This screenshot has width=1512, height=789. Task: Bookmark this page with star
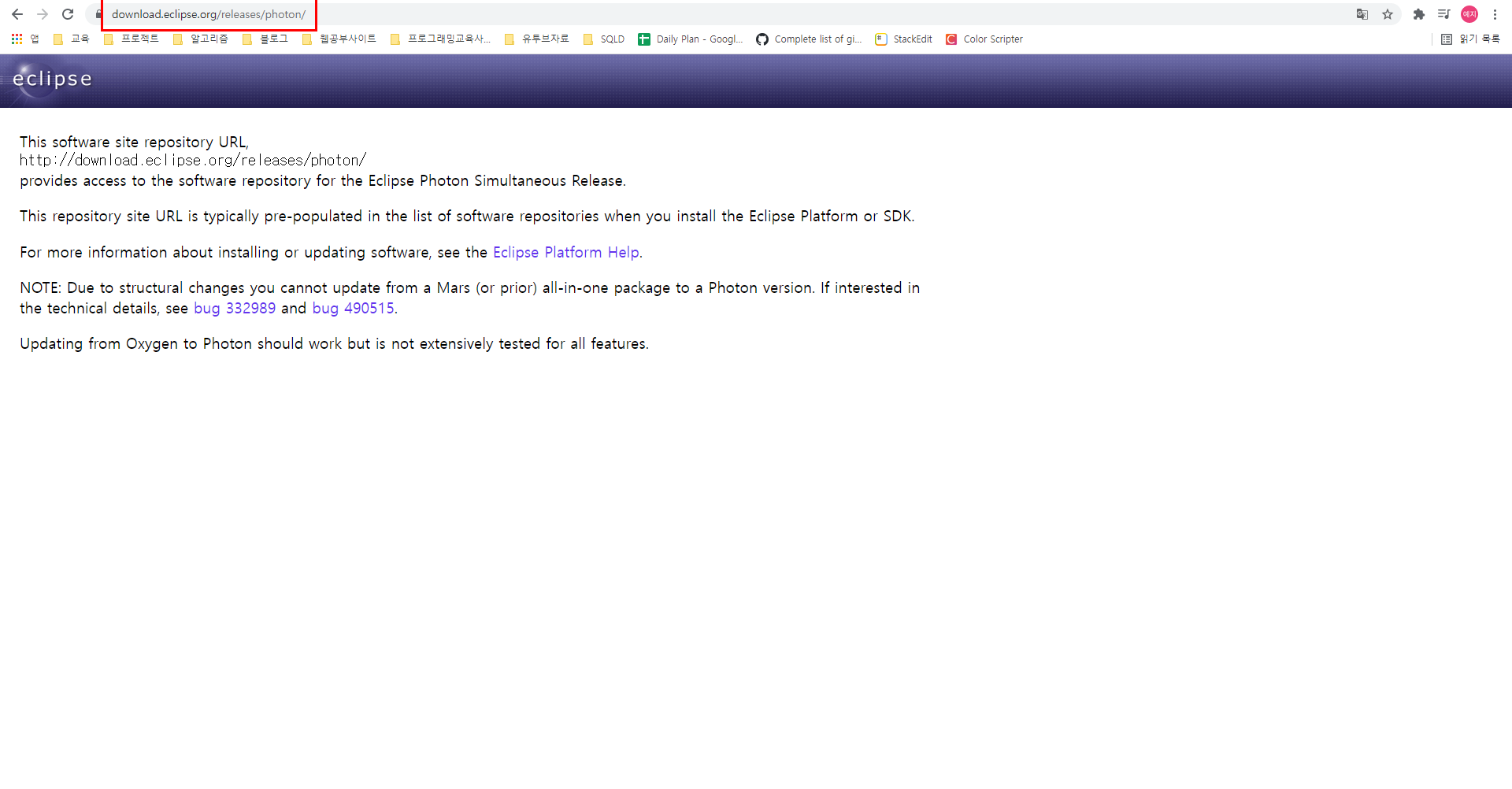click(1388, 14)
